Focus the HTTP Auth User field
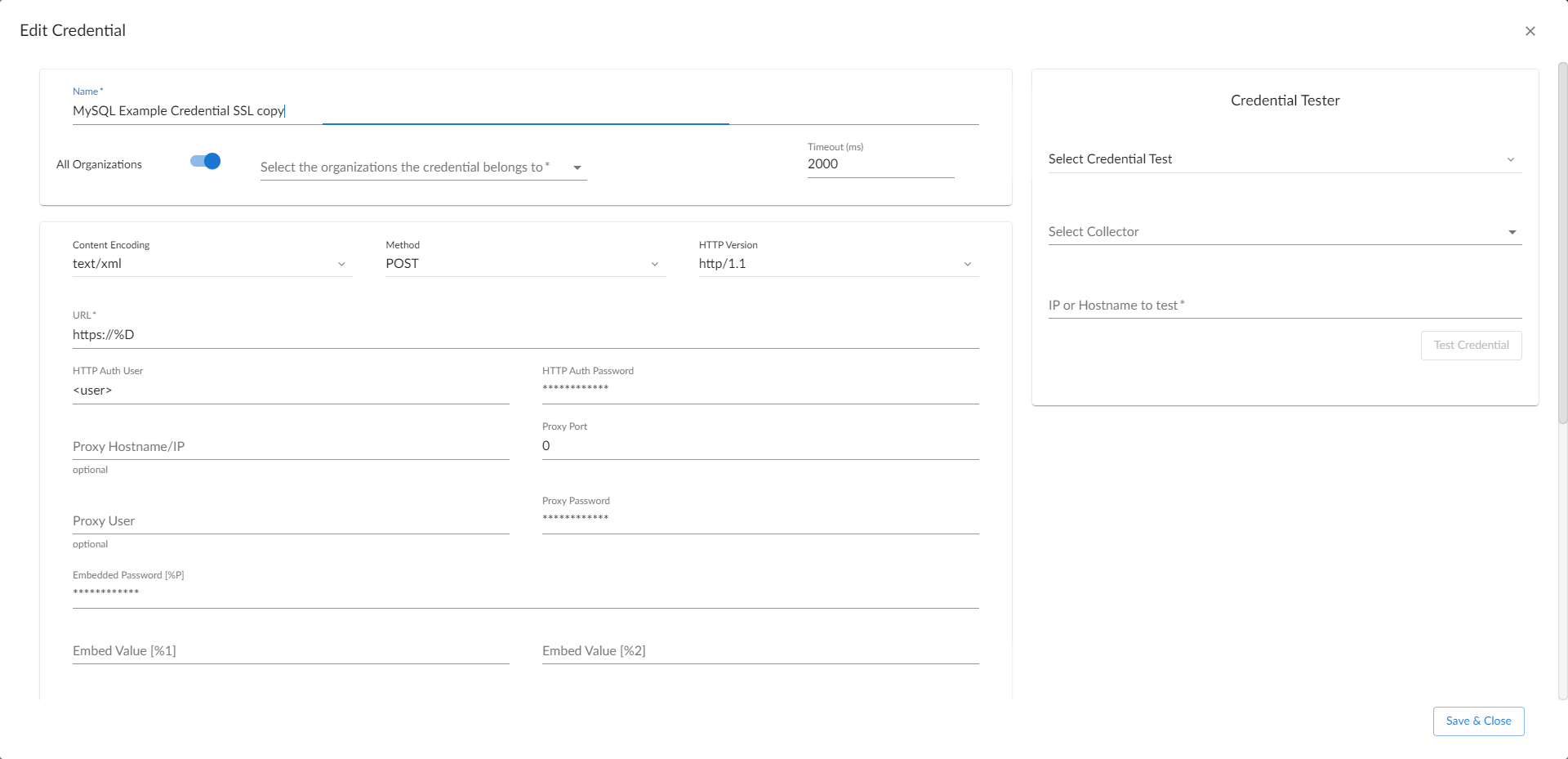 tap(290, 391)
